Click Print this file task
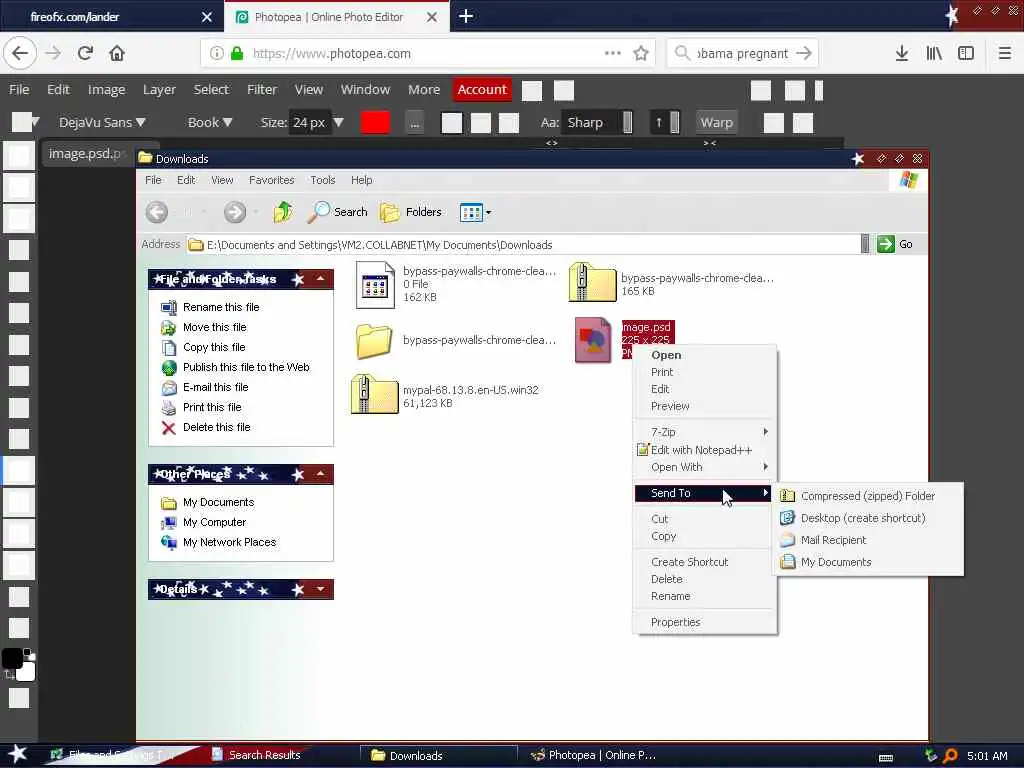1024x768 pixels. point(212,407)
